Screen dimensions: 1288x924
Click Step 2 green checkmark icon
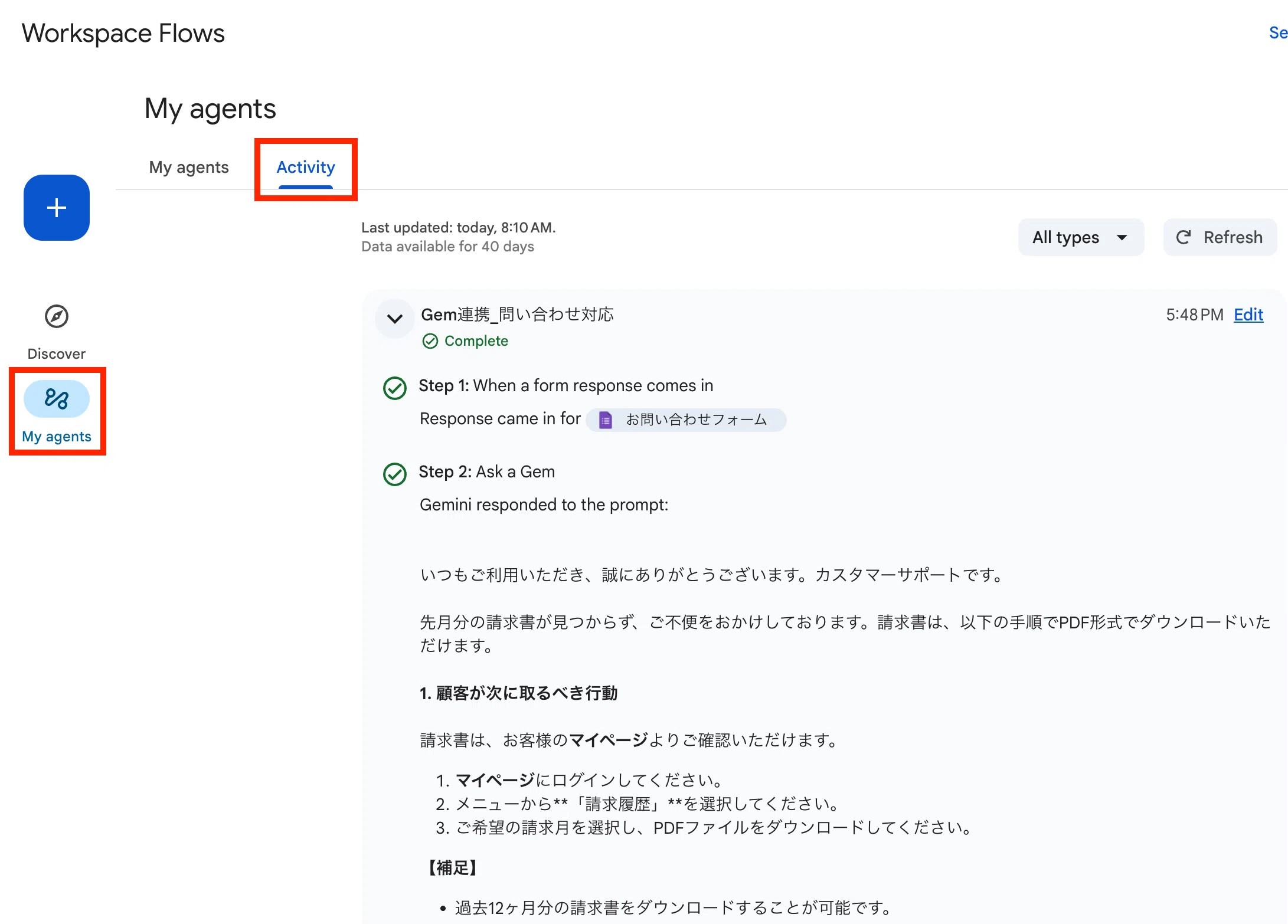pos(395,474)
